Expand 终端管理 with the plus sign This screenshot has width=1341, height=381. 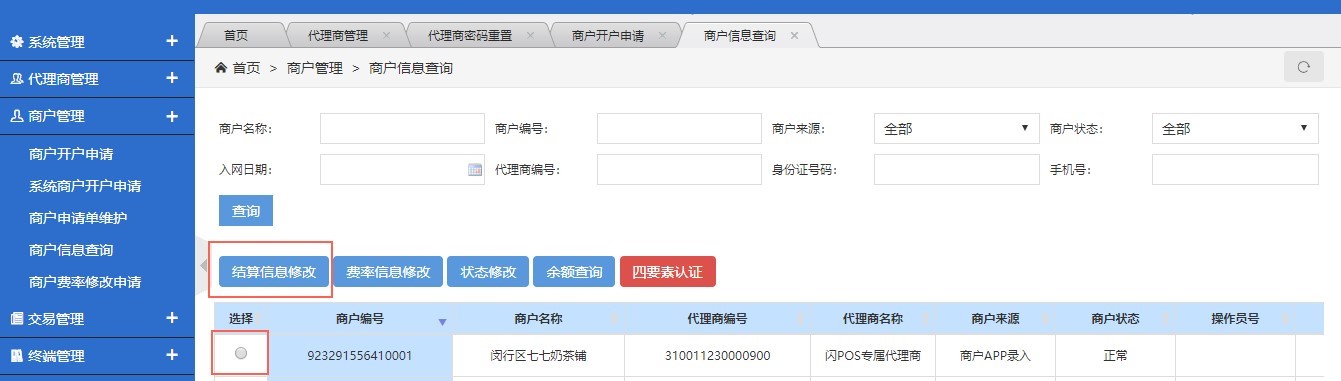point(172,355)
